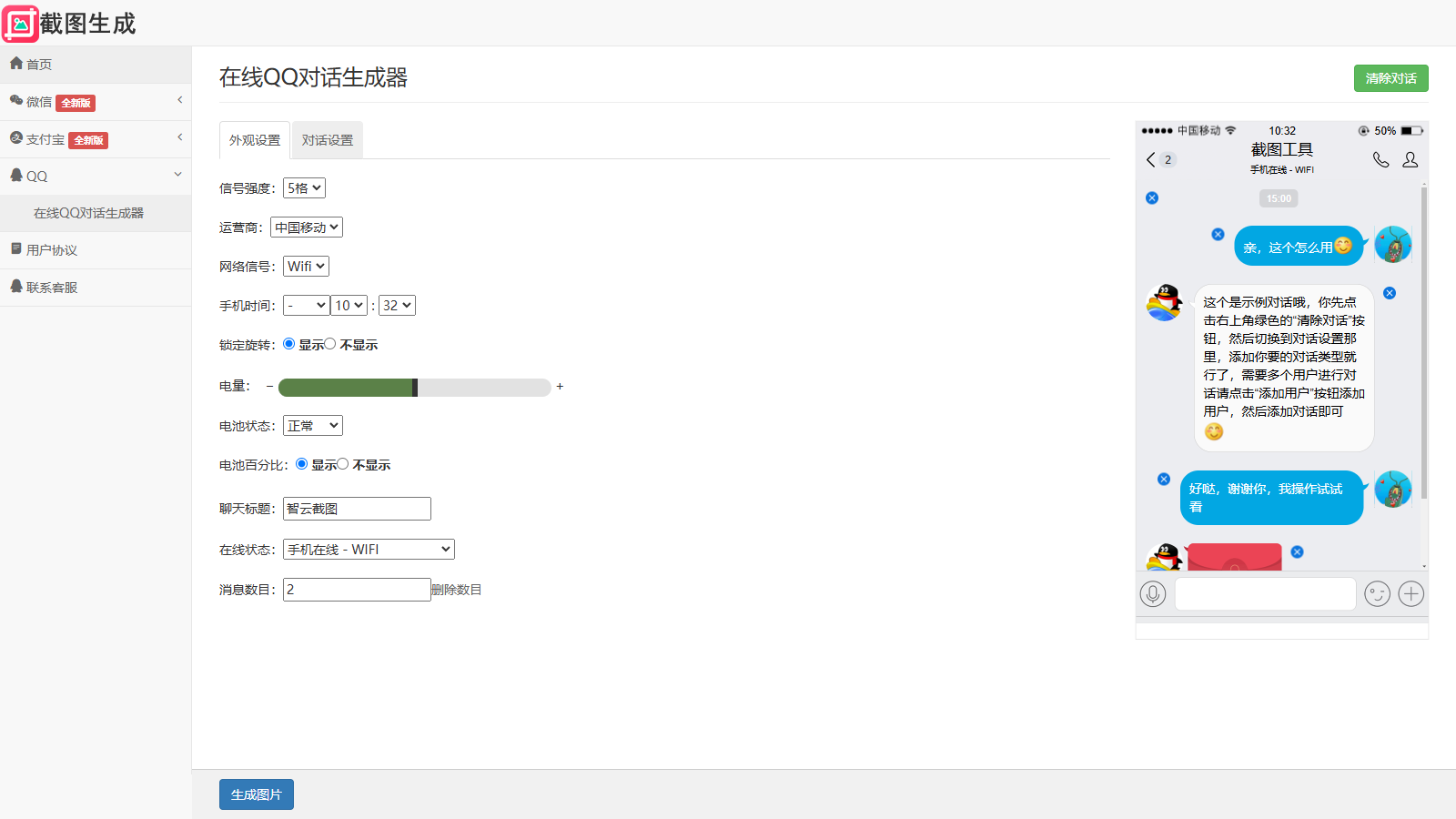The height and width of the screenshot is (819, 1456).
Task: Click the site logo icon at top left
Action: [x=20, y=24]
